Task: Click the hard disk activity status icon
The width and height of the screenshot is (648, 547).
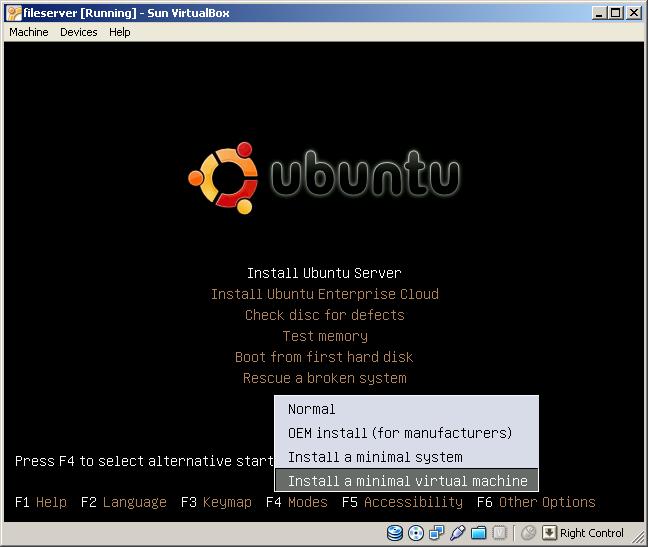Action: [395, 533]
